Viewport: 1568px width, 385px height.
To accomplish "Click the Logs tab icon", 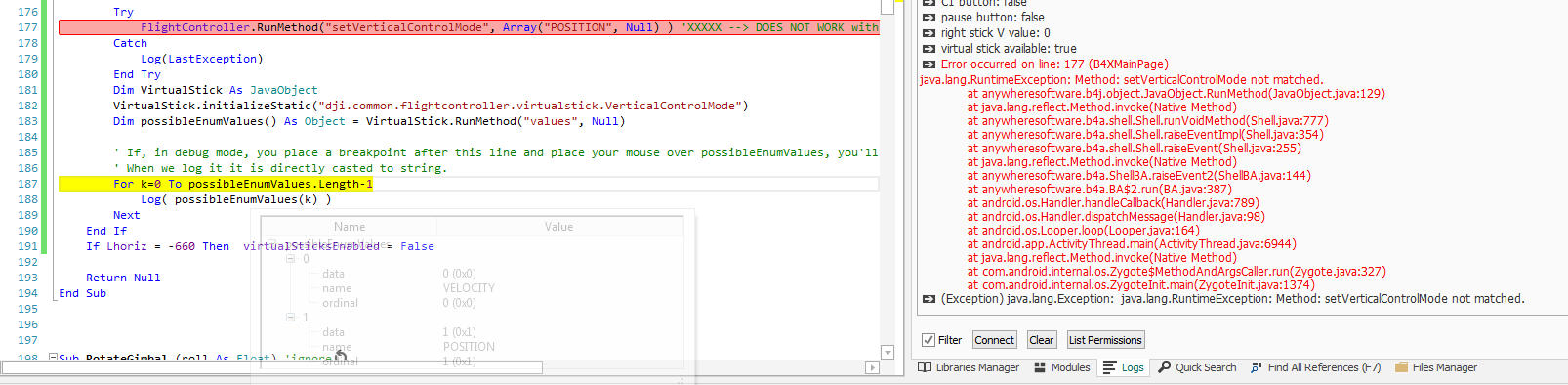I will pyautogui.click(x=1109, y=367).
